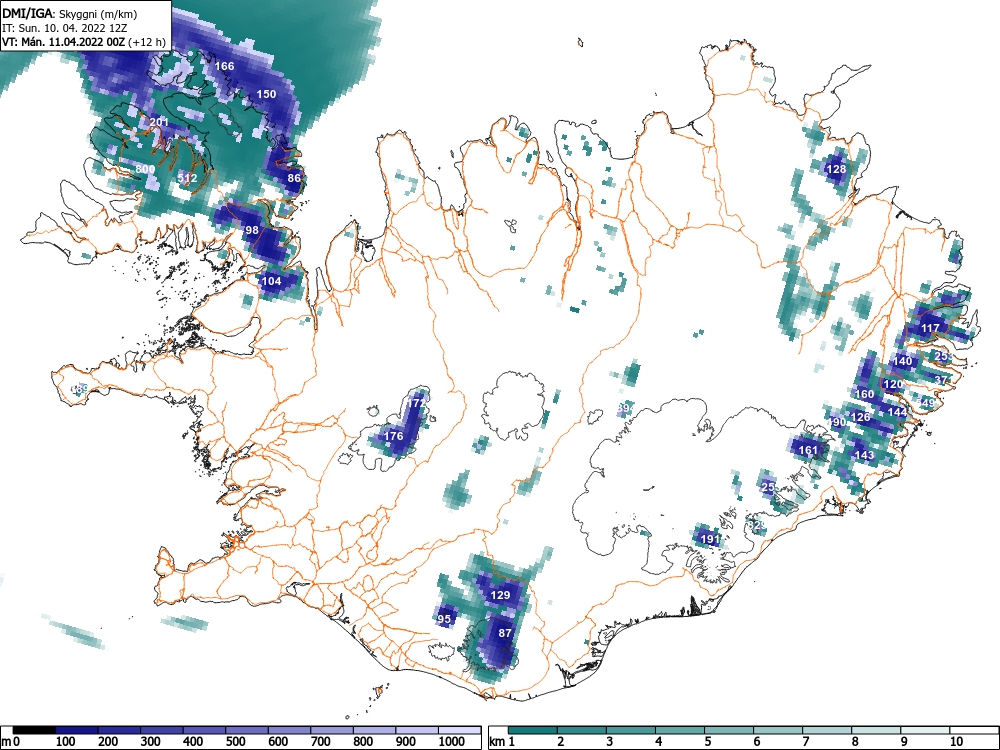Click the map value 95

pos(445,618)
